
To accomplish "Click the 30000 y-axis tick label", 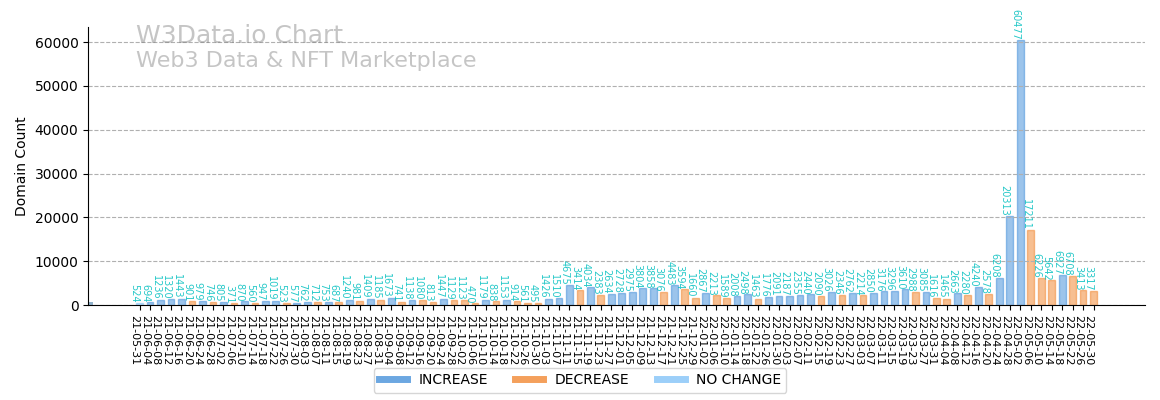I will 60,174.
